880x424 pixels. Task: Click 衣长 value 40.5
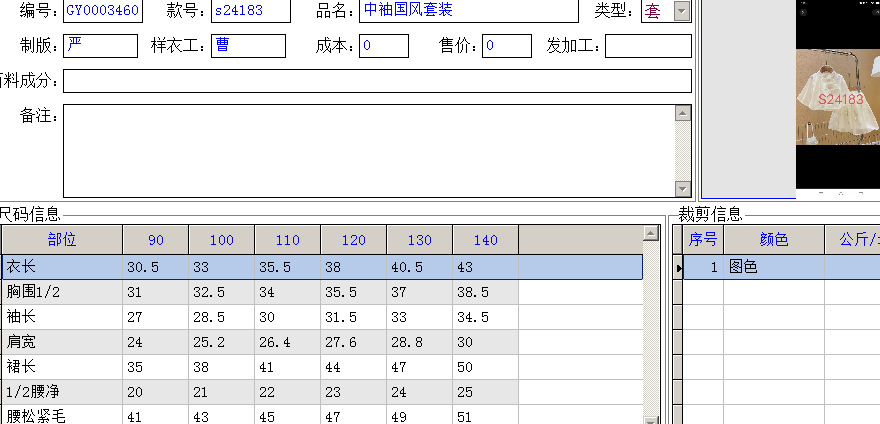(x=419, y=267)
